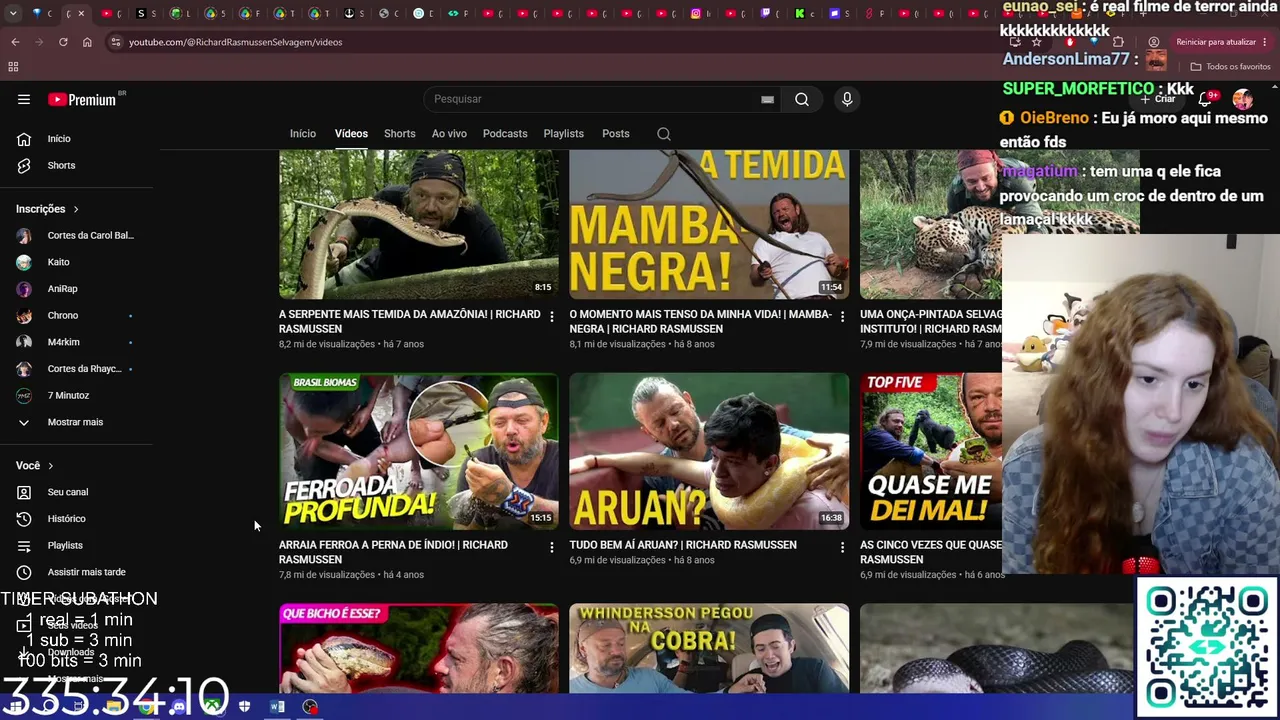Expand the Inscrições section
The image size is (1280, 720).
tap(47, 209)
